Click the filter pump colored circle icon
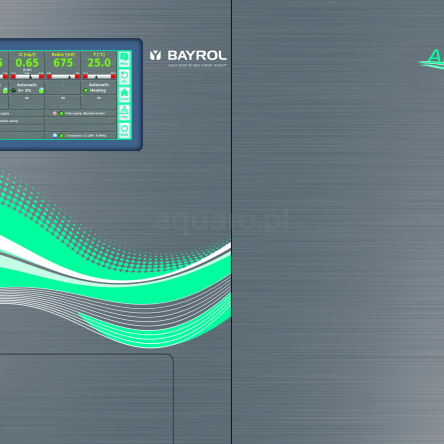 pos(55,113)
